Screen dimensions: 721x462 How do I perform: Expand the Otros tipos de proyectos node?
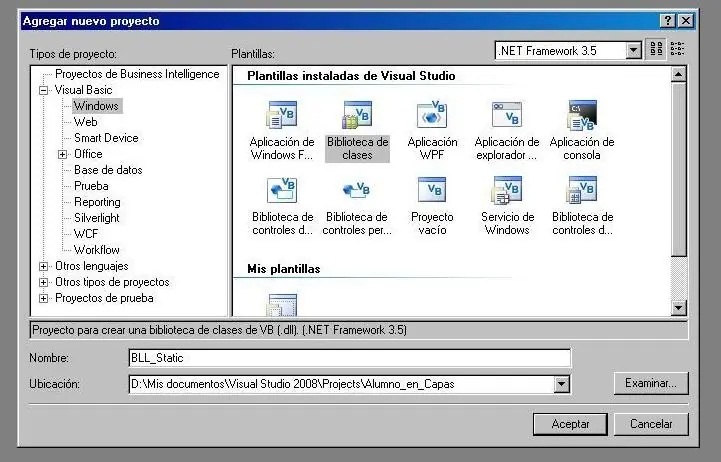(x=43, y=283)
